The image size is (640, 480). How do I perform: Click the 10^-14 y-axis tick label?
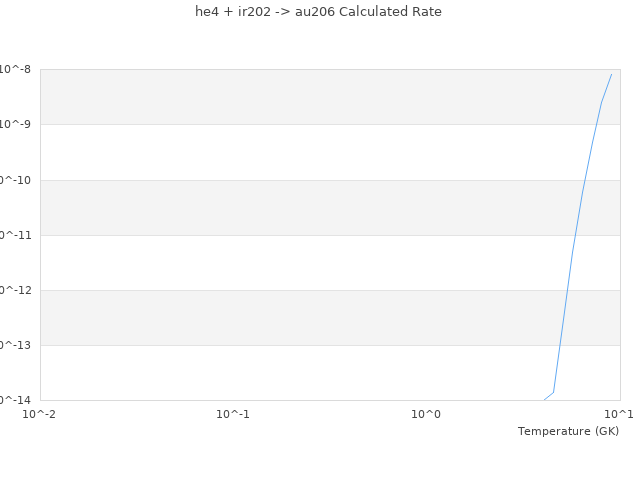point(14,400)
